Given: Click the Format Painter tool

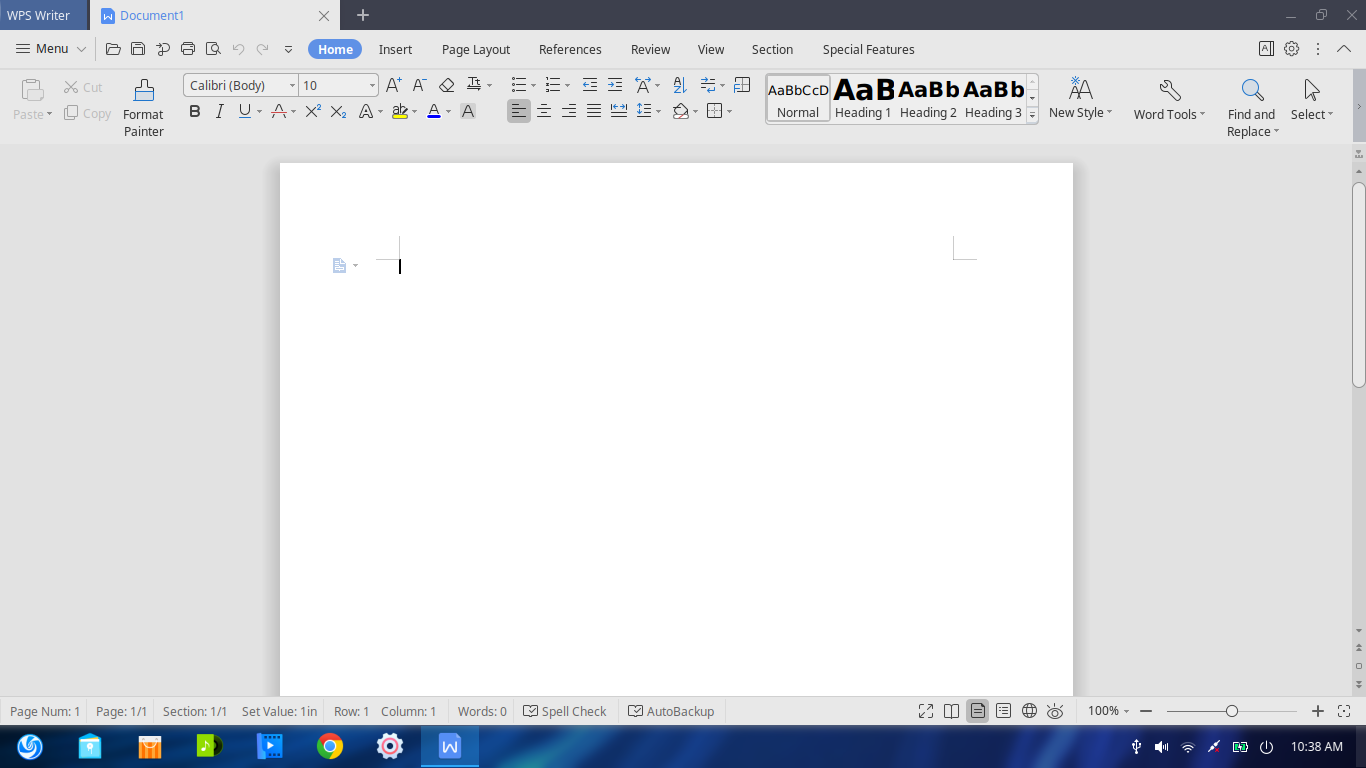Looking at the screenshot, I should [143, 107].
